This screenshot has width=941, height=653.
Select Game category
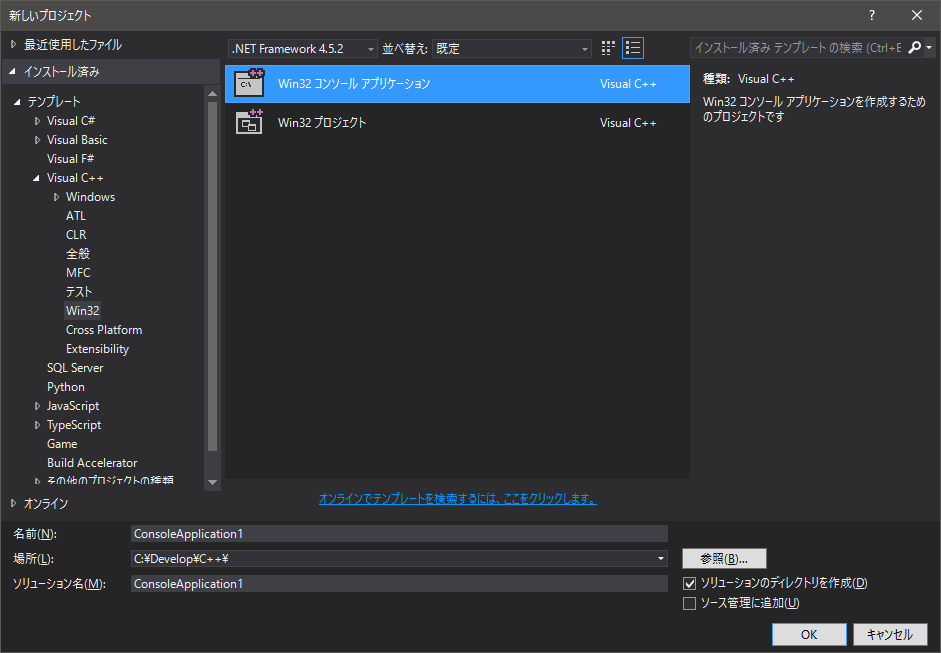(x=62, y=444)
